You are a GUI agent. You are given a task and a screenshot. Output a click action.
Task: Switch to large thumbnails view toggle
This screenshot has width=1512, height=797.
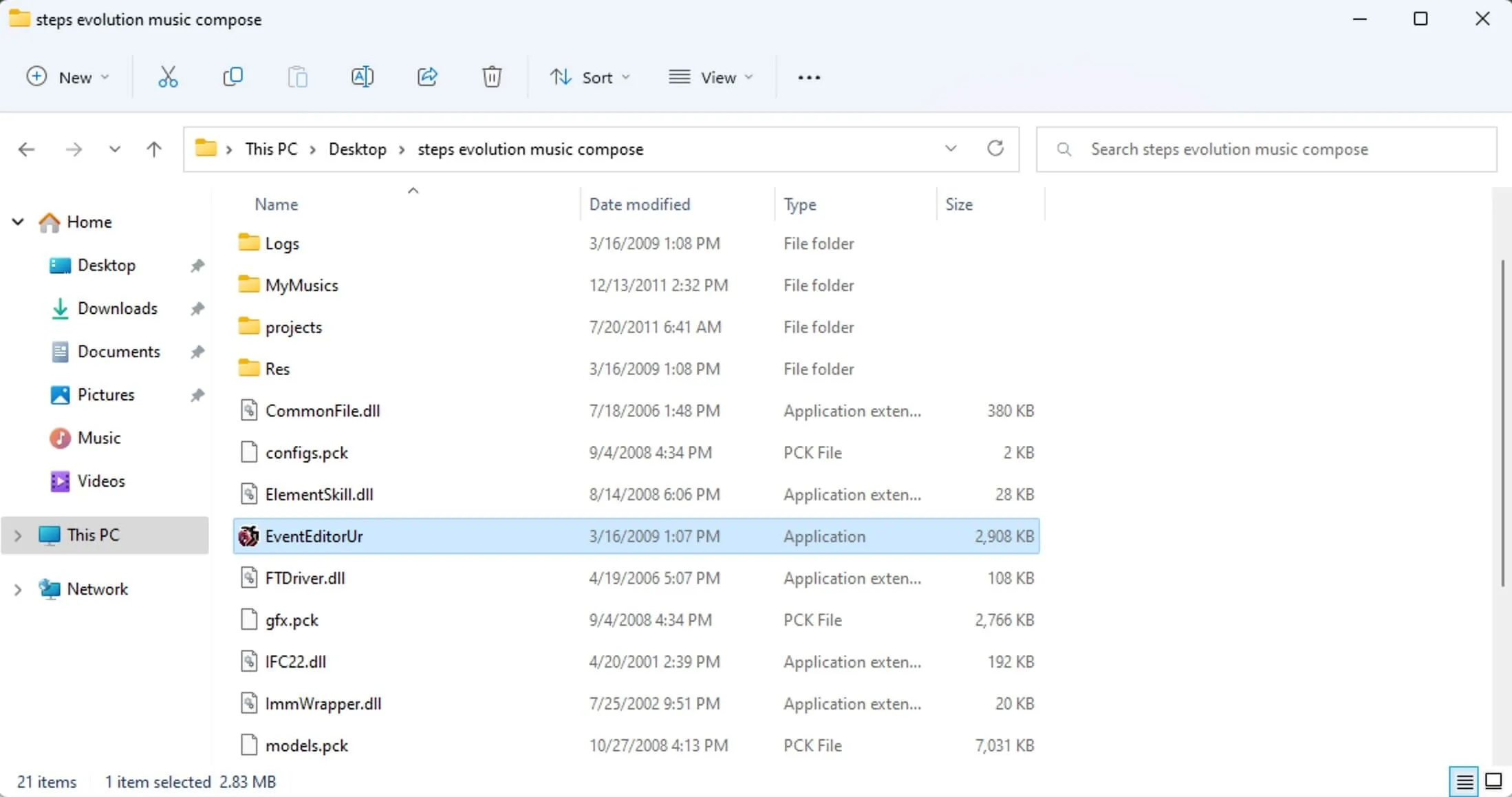point(1493,782)
